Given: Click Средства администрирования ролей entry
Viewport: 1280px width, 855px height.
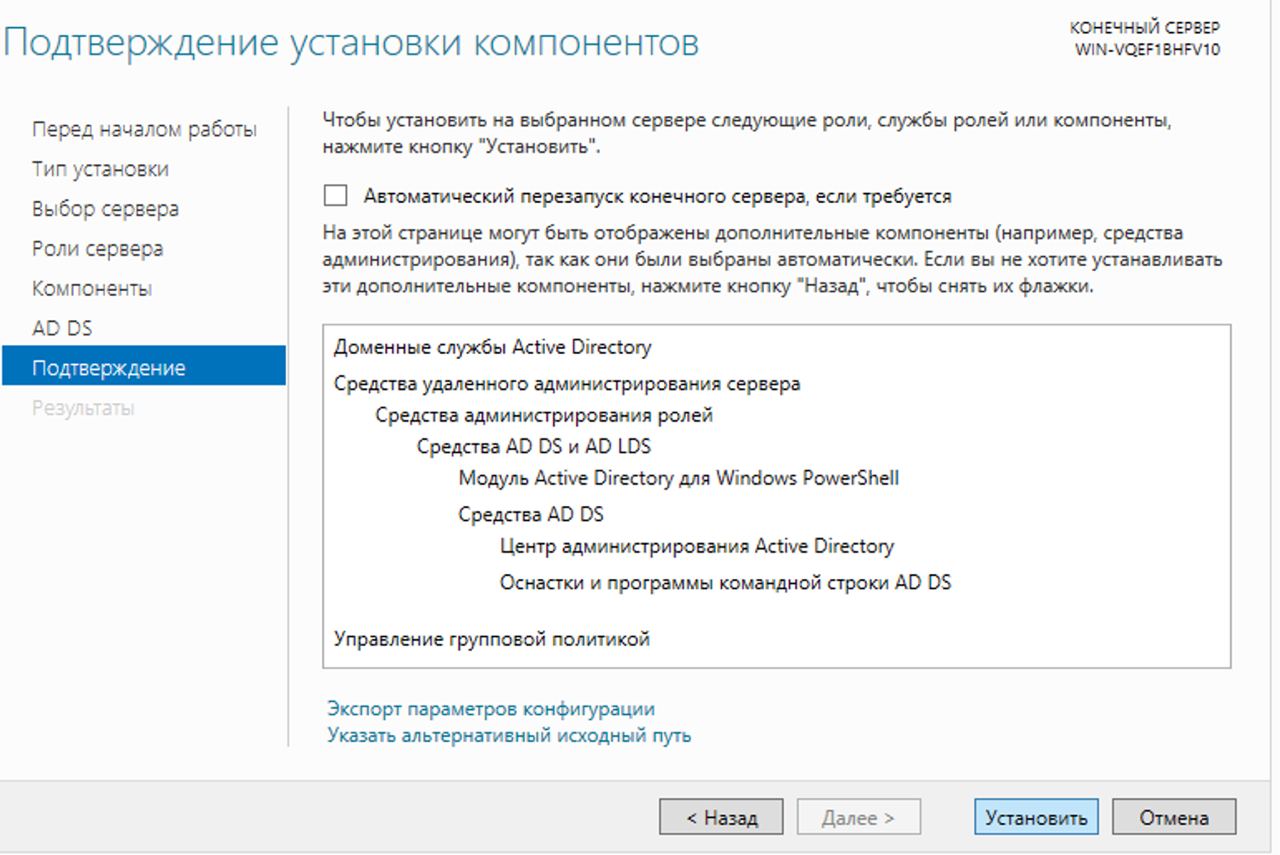Looking at the screenshot, I should 544,415.
